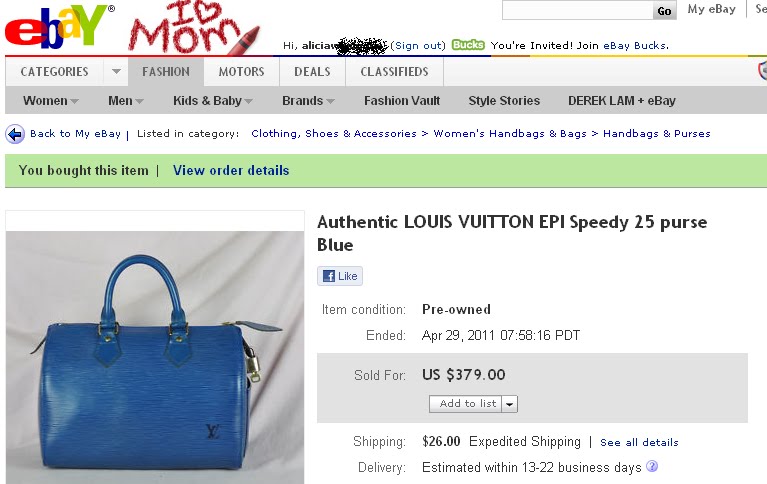Click the Go search button
This screenshot has height=484, width=767.
[x=664, y=11]
